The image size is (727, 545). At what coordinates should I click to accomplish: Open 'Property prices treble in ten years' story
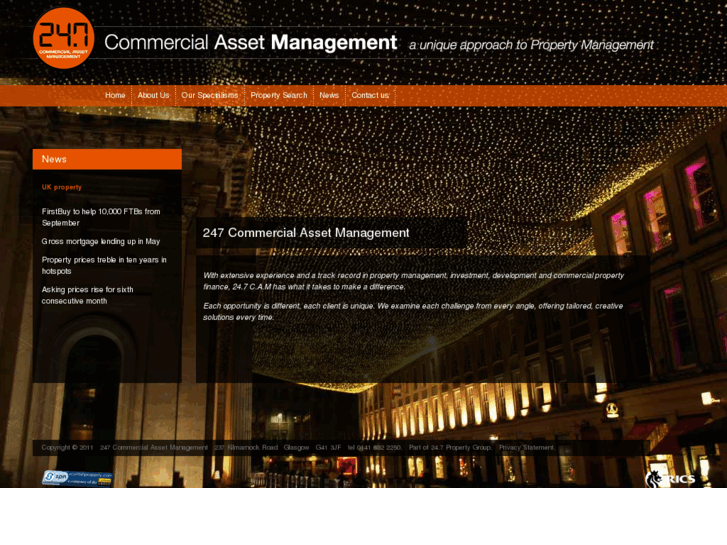[104, 265]
